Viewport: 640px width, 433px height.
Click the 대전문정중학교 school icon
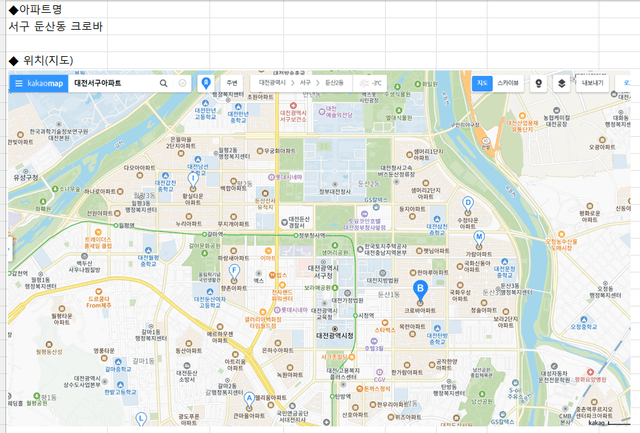tap(504, 262)
